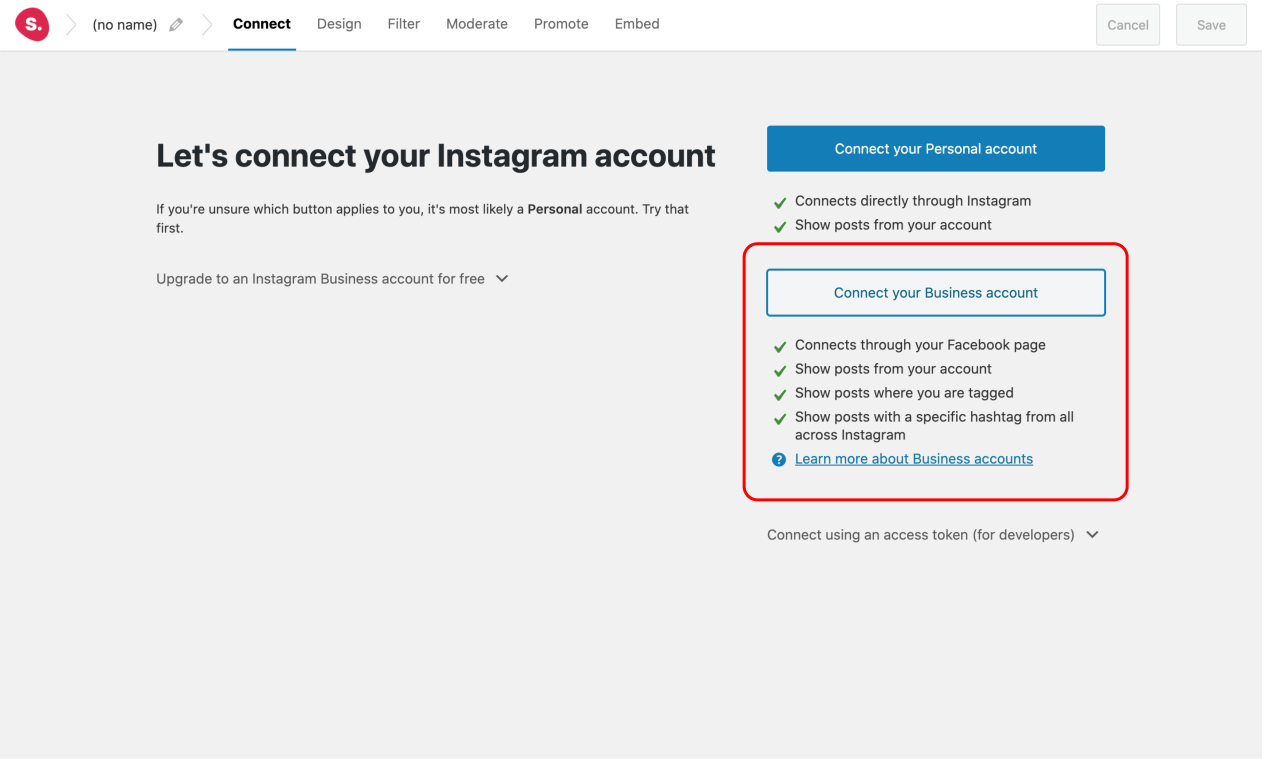The width and height of the screenshot is (1263, 759).
Task: Click Show posts with a specific hashtag text
Action: coord(934,426)
